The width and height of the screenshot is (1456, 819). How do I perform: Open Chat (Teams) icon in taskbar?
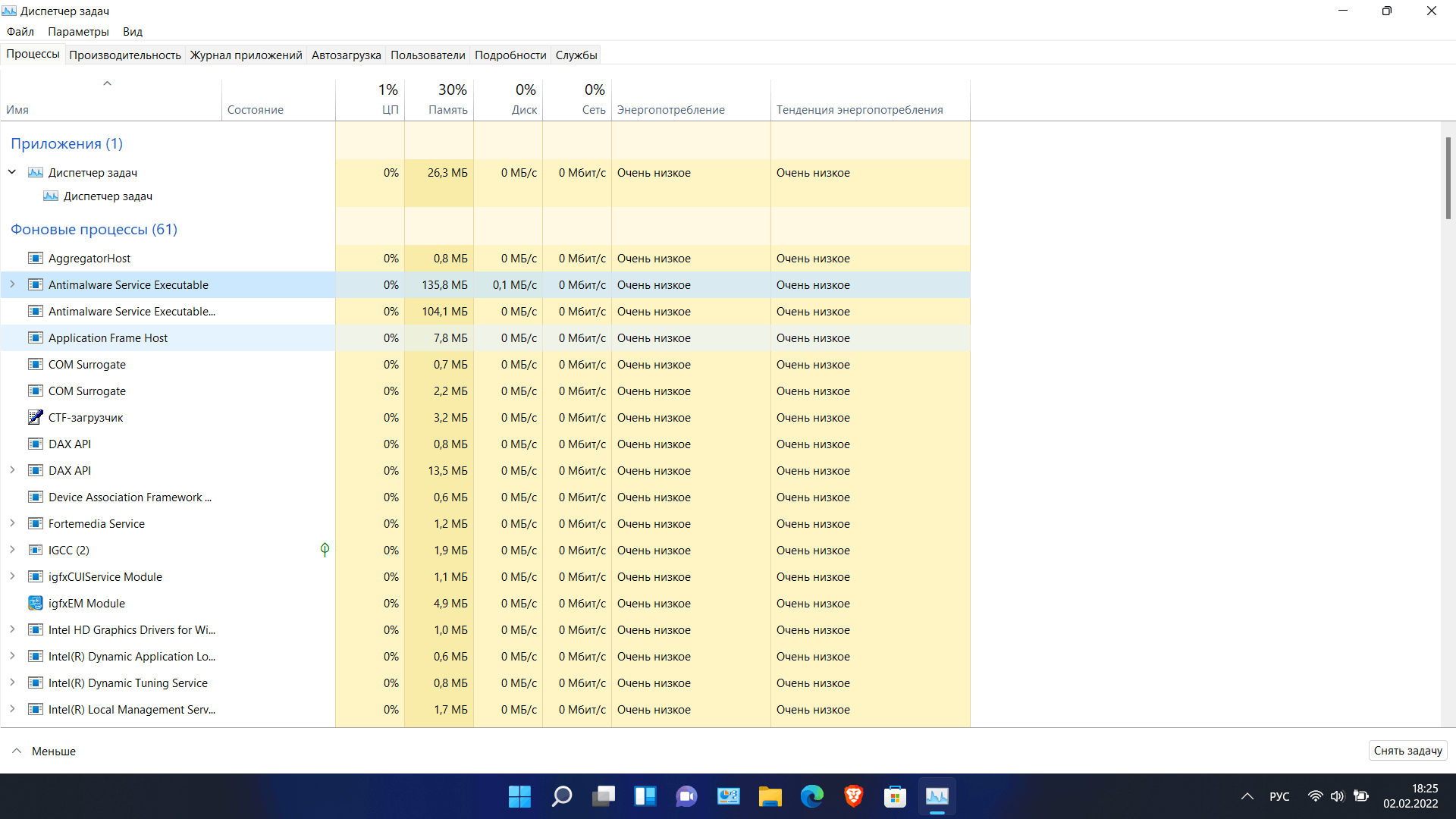click(x=687, y=796)
